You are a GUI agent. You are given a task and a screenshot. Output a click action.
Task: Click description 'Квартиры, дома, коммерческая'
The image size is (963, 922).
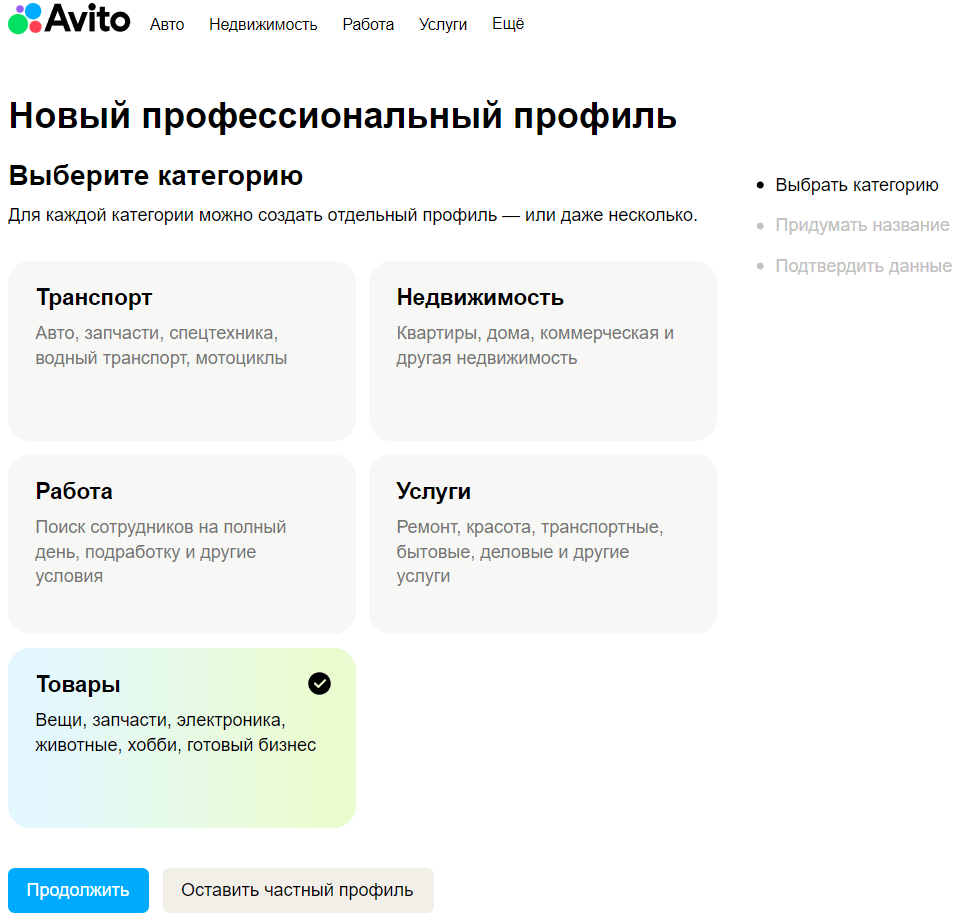[535, 345]
